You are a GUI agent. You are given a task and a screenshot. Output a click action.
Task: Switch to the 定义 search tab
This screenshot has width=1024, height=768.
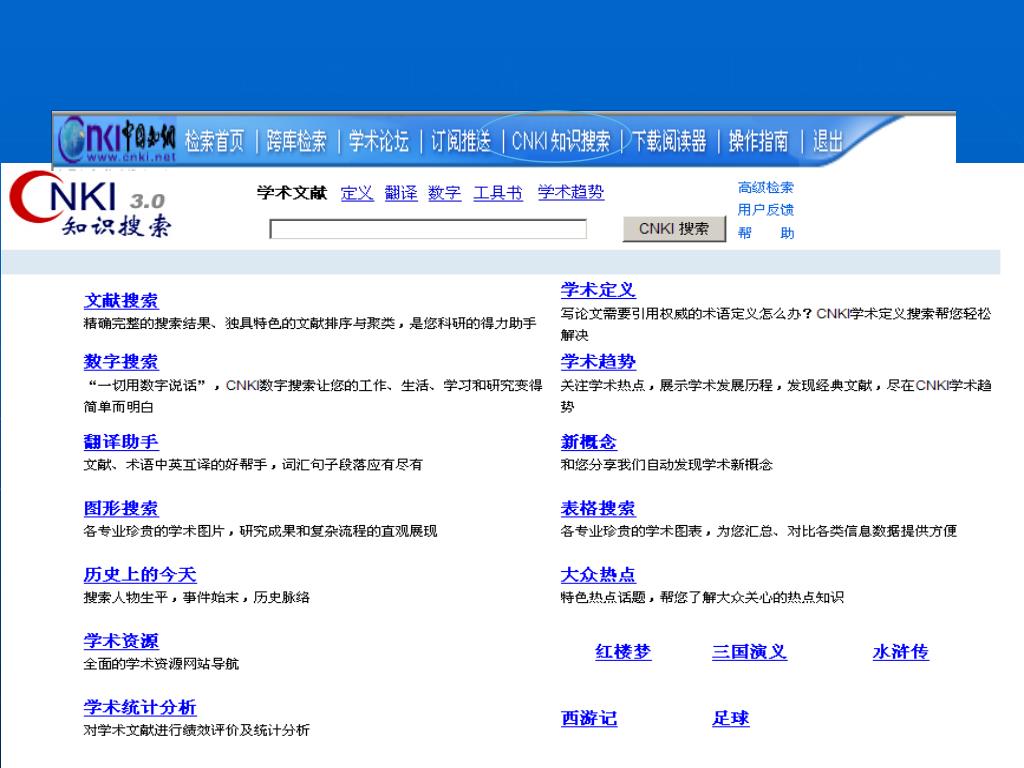click(357, 193)
